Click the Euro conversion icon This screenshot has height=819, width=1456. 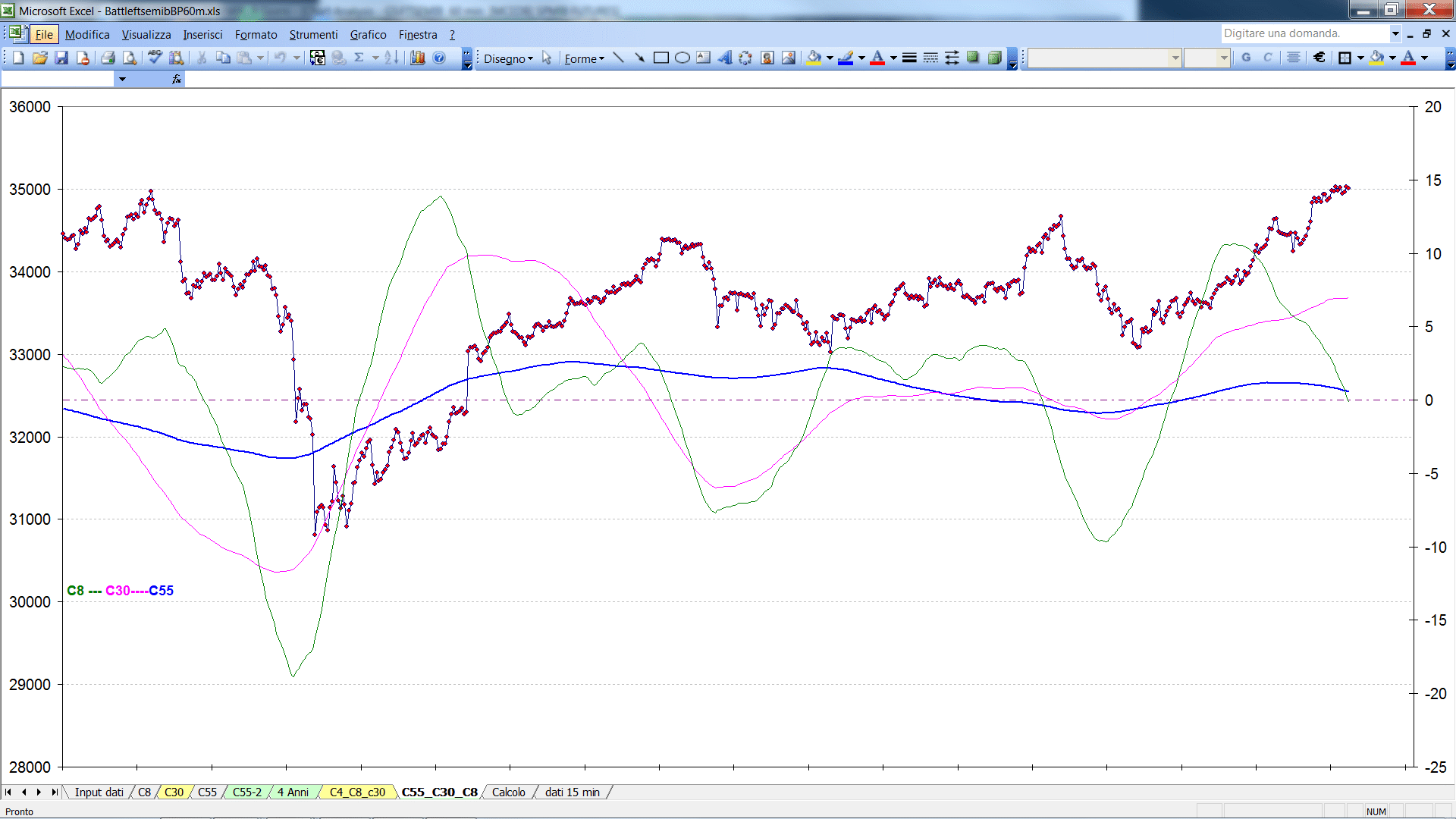point(318,58)
